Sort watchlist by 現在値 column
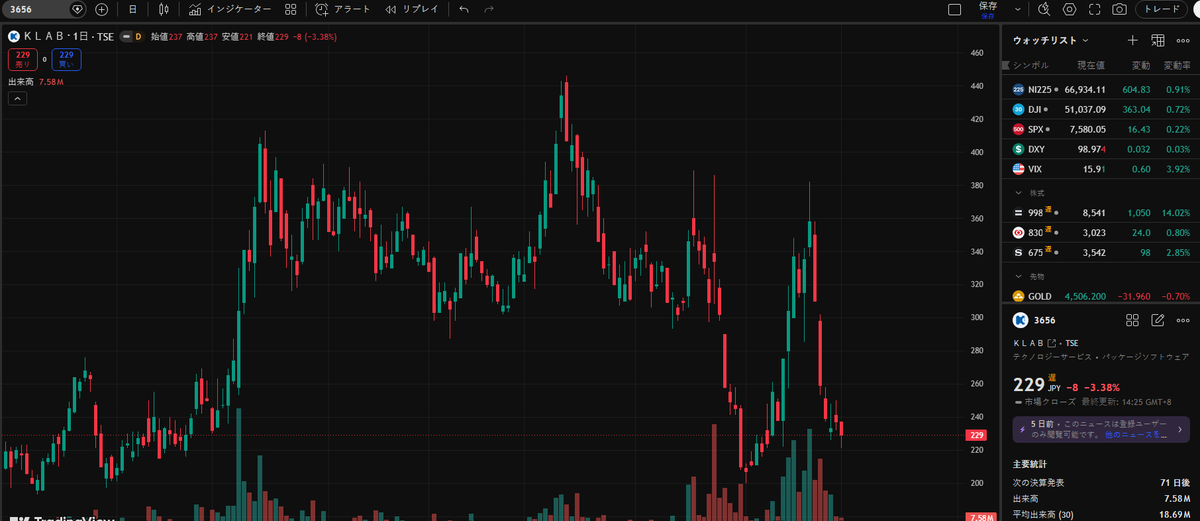The width and height of the screenshot is (1200, 521). (x=1090, y=65)
